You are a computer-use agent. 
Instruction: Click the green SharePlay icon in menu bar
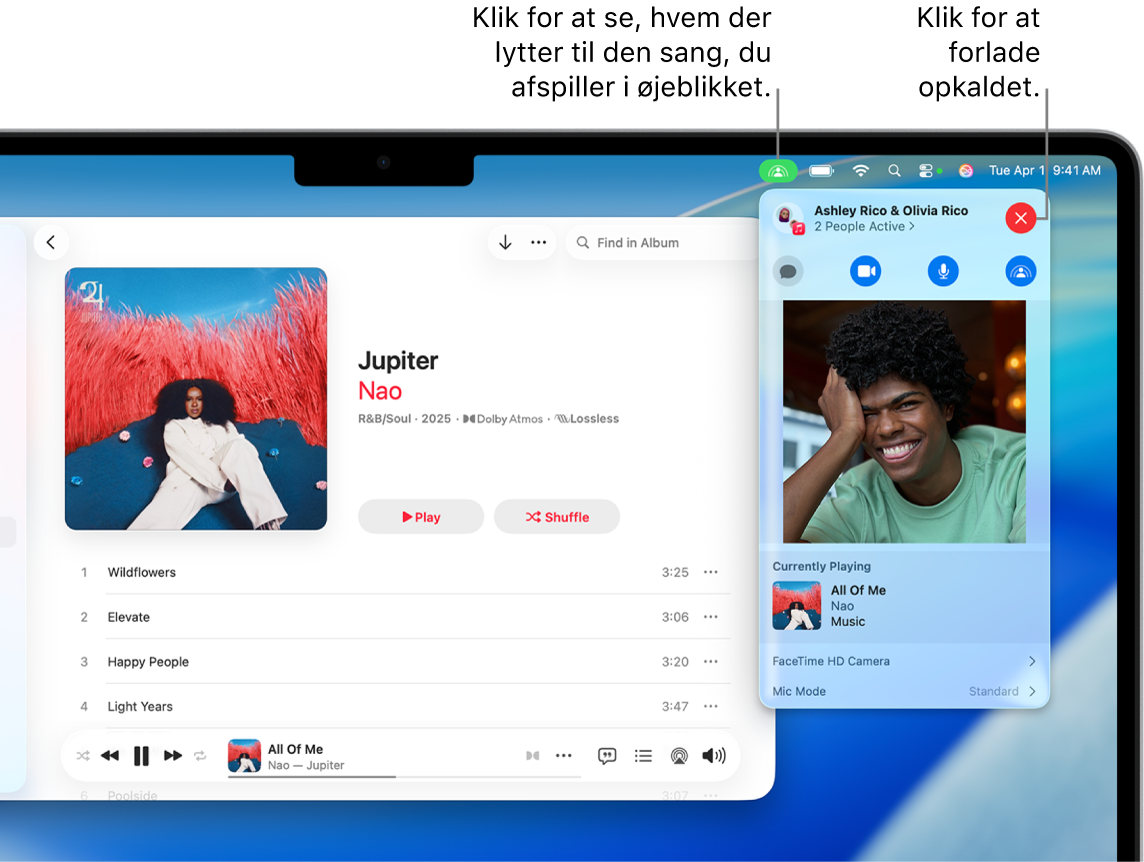779,170
